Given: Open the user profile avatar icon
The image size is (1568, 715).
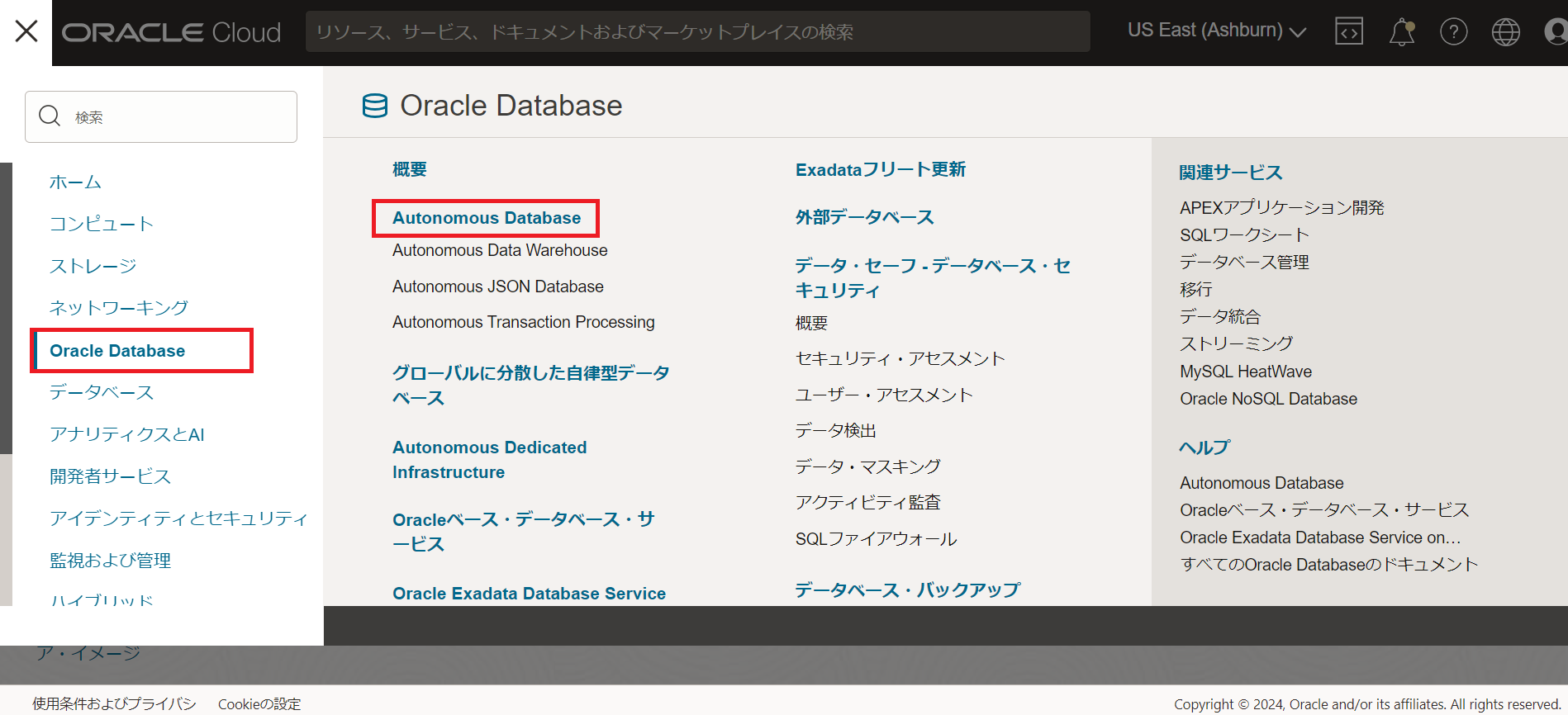Looking at the screenshot, I should [1555, 31].
